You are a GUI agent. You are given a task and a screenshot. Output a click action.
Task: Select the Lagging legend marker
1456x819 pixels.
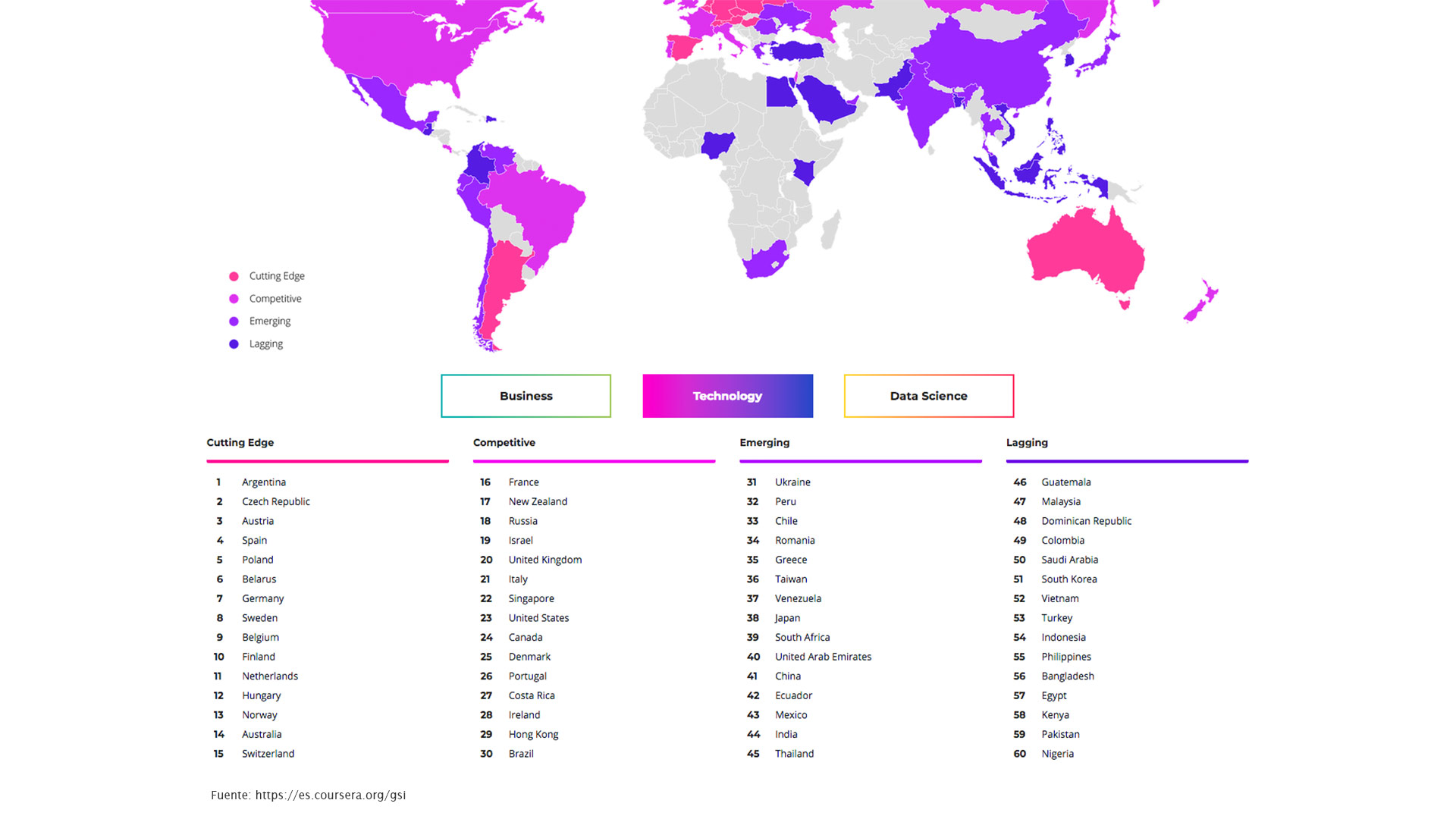pos(234,344)
